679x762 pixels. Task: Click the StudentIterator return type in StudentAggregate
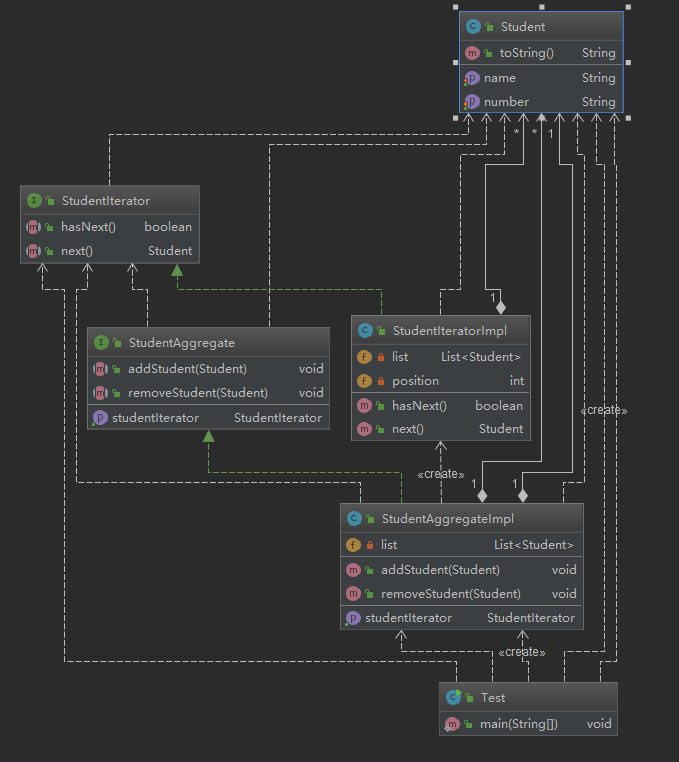point(278,418)
